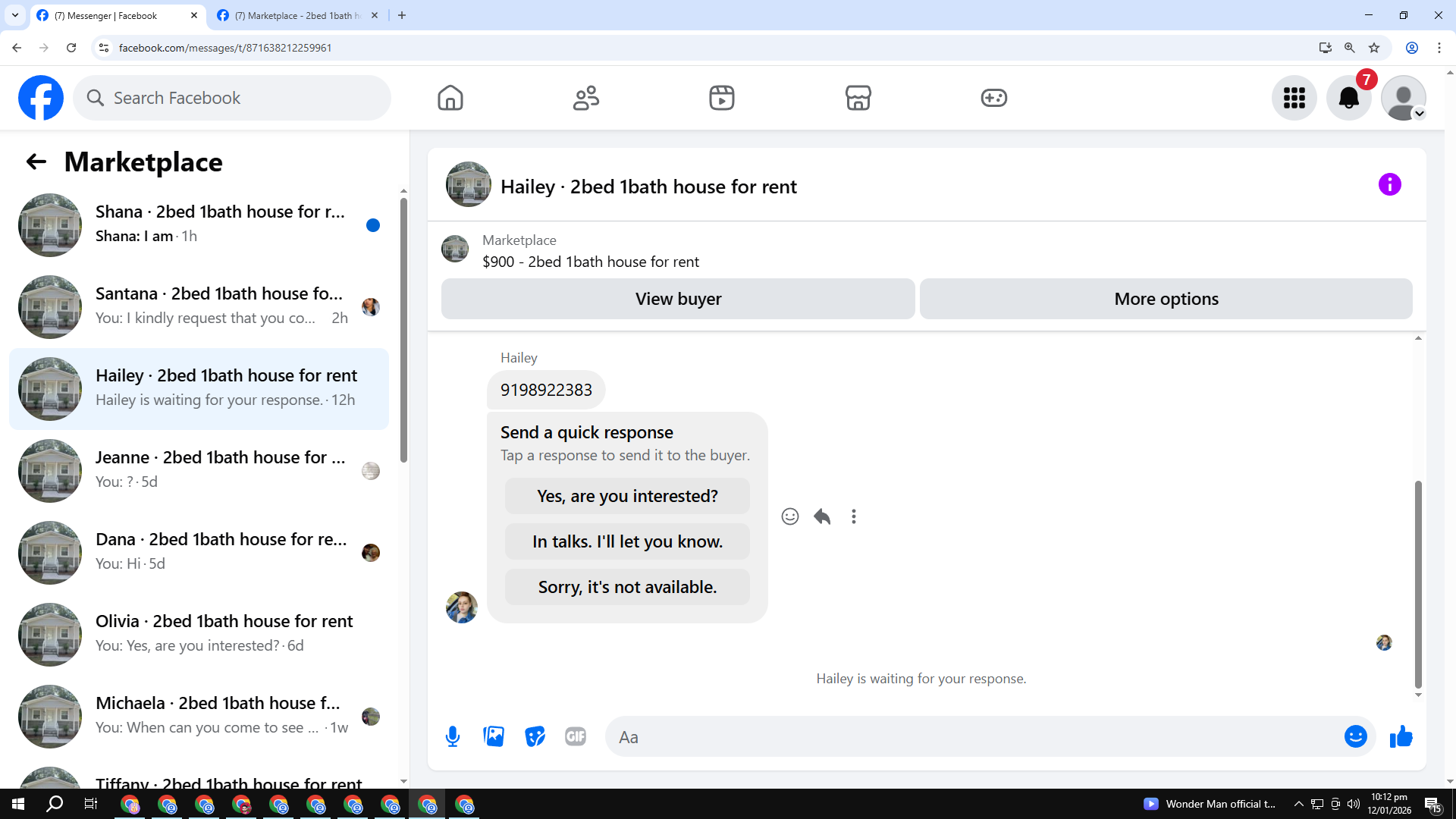1456x819 pixels.
Task: Go to Facebook Home tab
Action: pos(450,98)
